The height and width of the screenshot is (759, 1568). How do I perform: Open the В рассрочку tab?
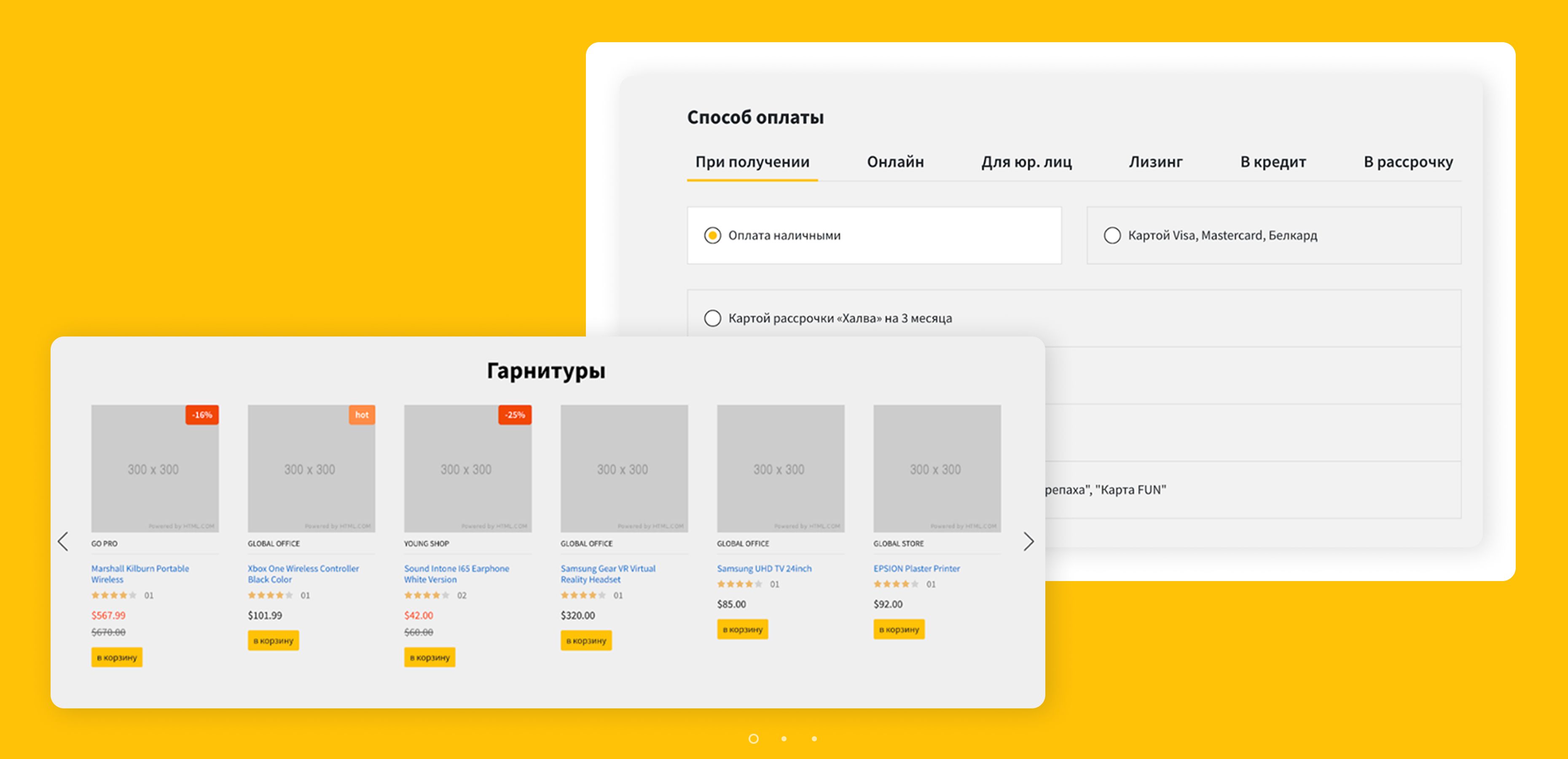pyautogui.click(x=1407, y=162)
